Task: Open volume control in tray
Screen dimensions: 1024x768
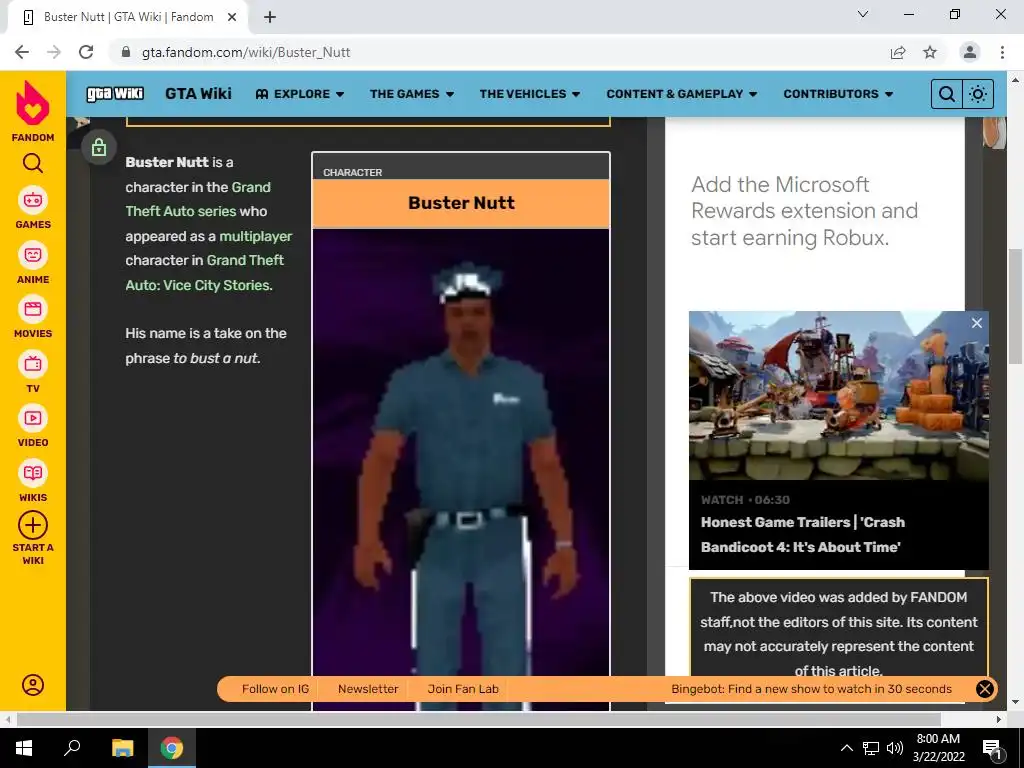Action: [x=895, y=748]
